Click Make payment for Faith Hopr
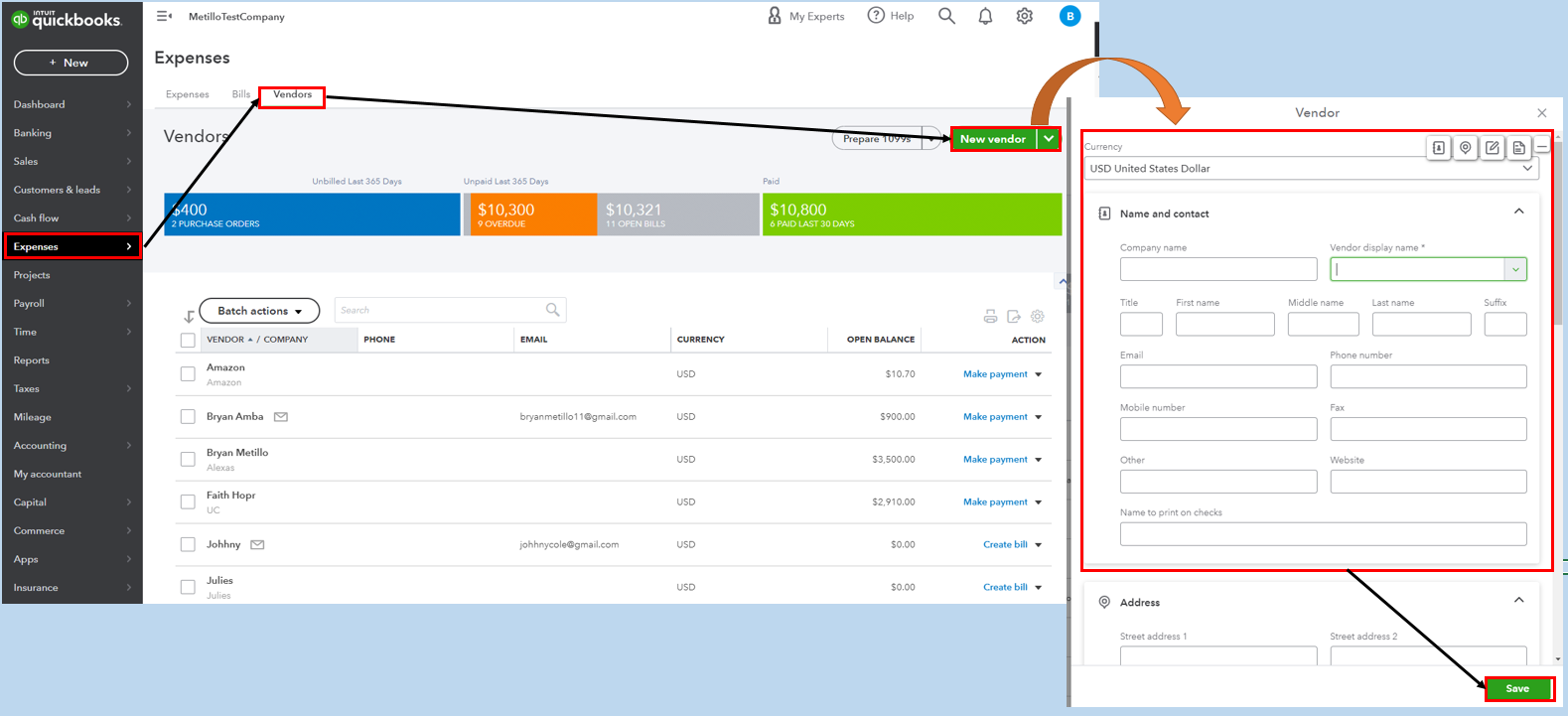Viewport: 1568px width, 716px height. click(x=995, y=501)
